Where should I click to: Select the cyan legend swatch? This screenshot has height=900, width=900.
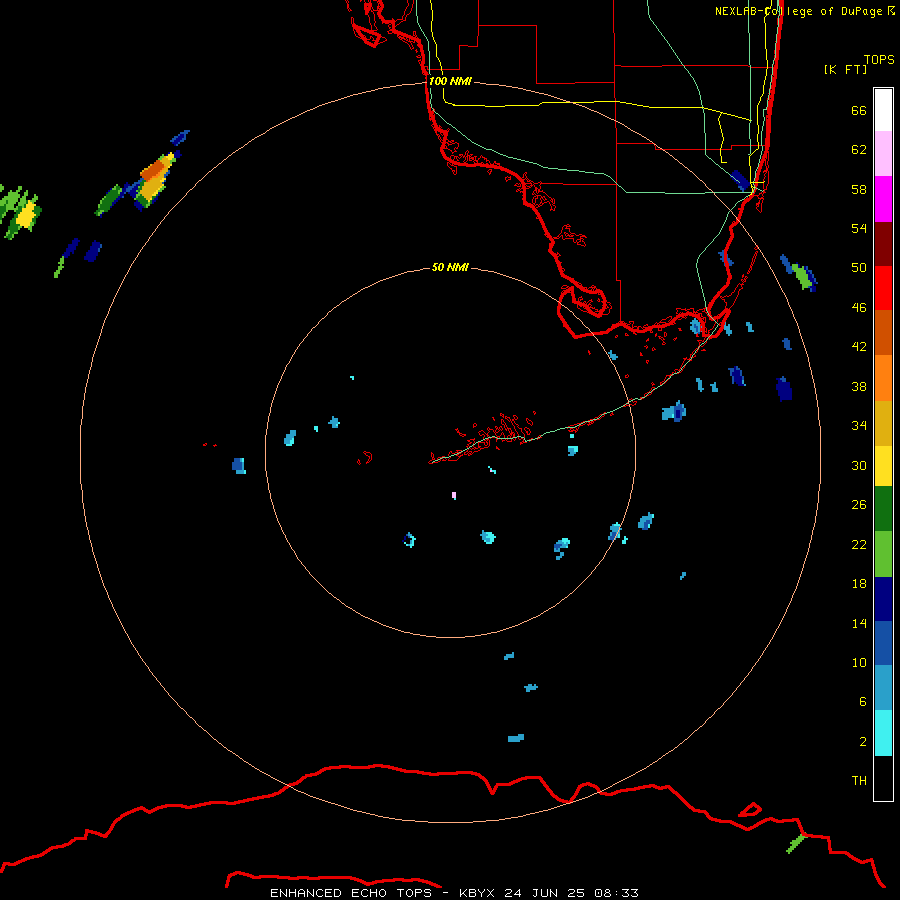pos(883,733)
